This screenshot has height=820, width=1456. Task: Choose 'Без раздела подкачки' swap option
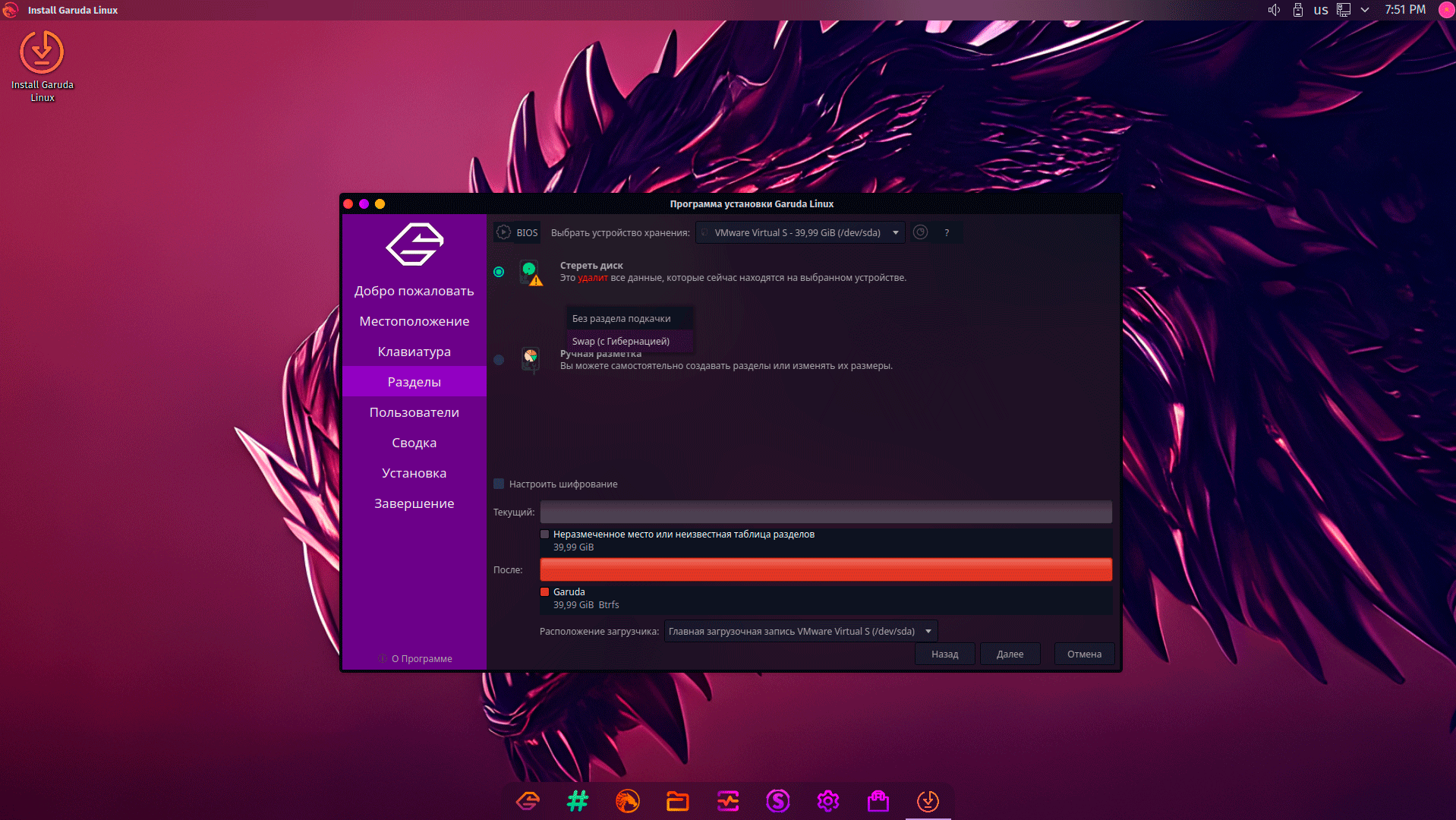tap(629, 318)
